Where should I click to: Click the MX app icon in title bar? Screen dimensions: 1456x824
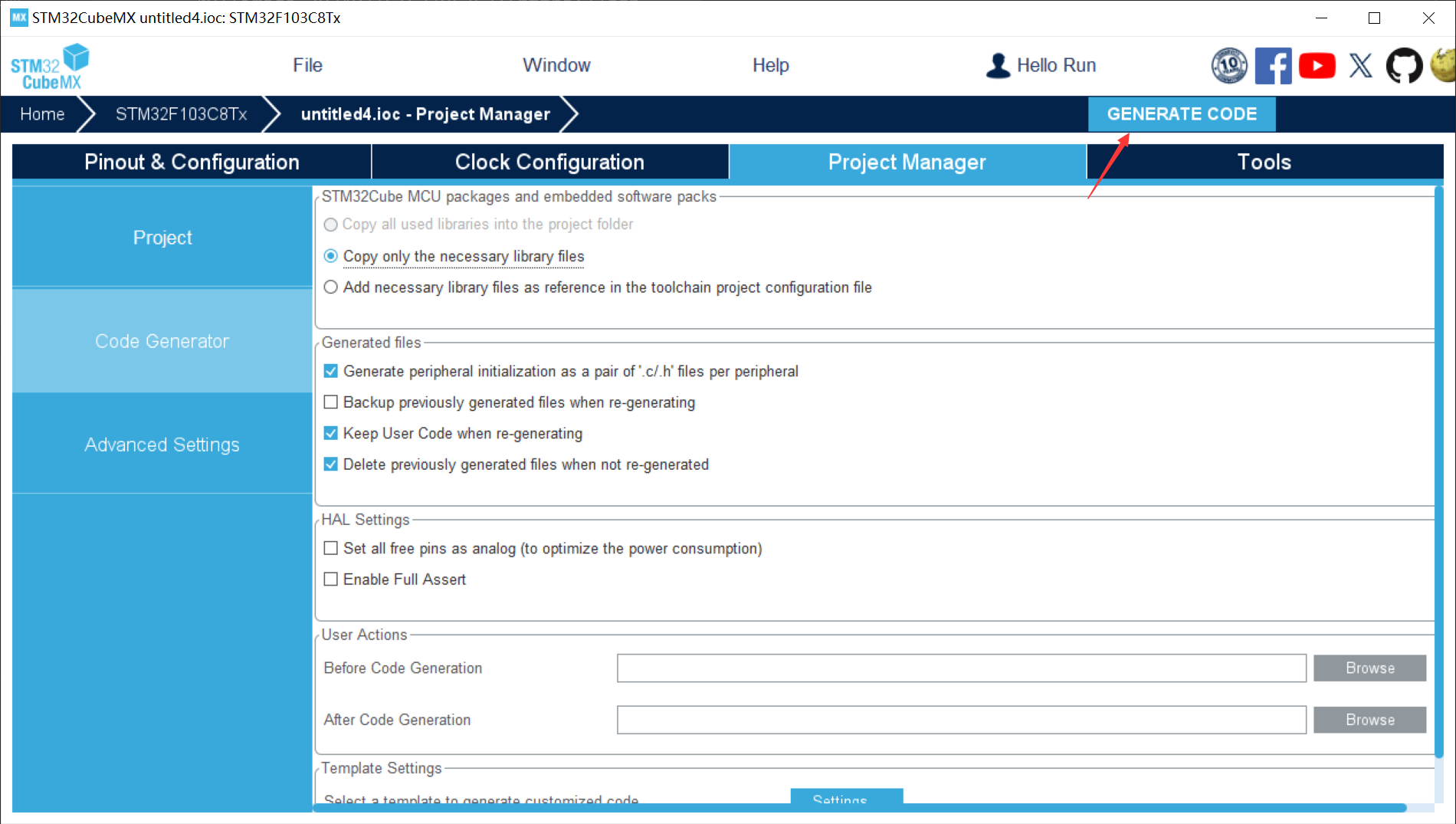(x=18, y=18)
